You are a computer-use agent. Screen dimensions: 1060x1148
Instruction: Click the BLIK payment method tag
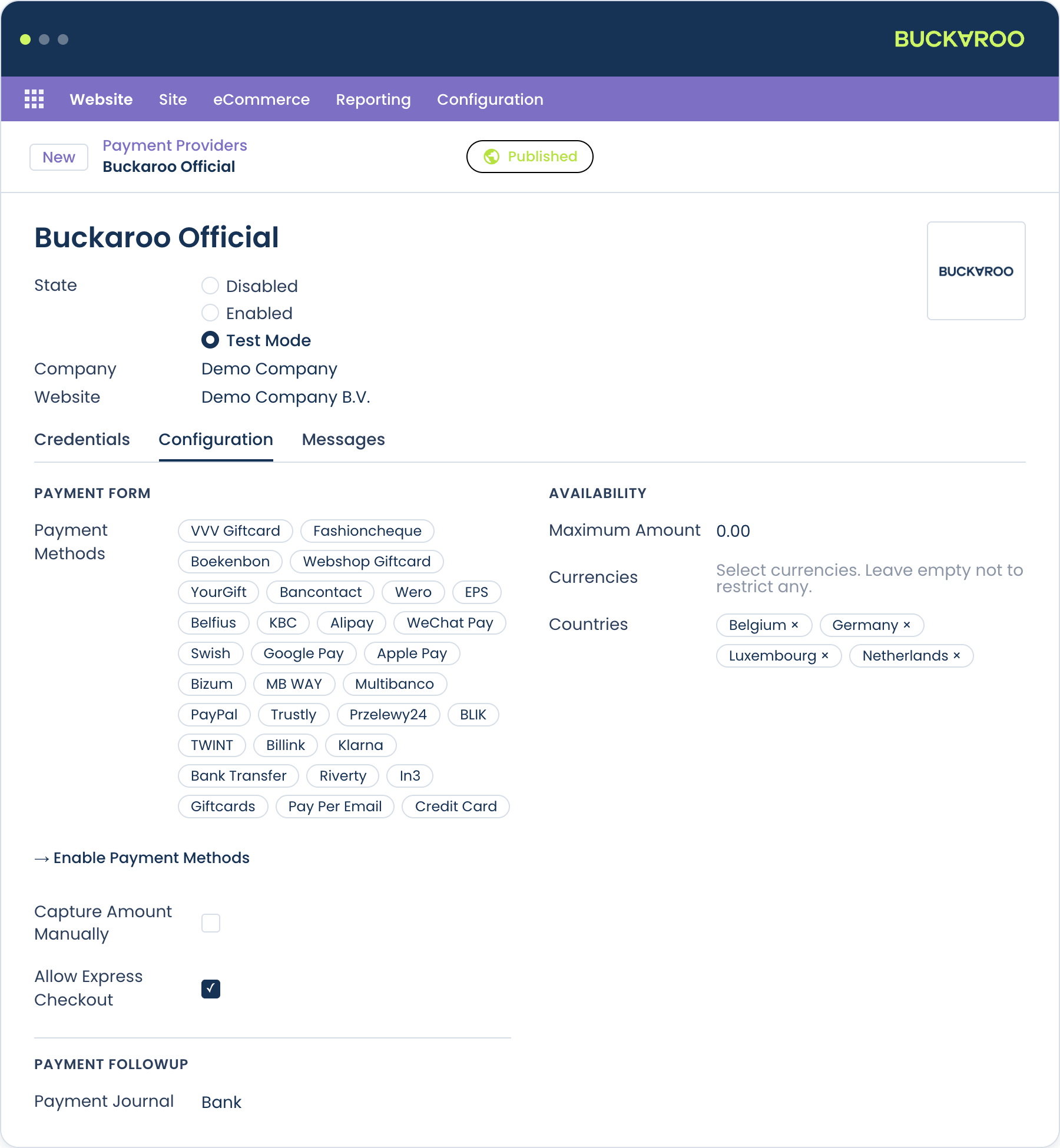tap(473, 715)
